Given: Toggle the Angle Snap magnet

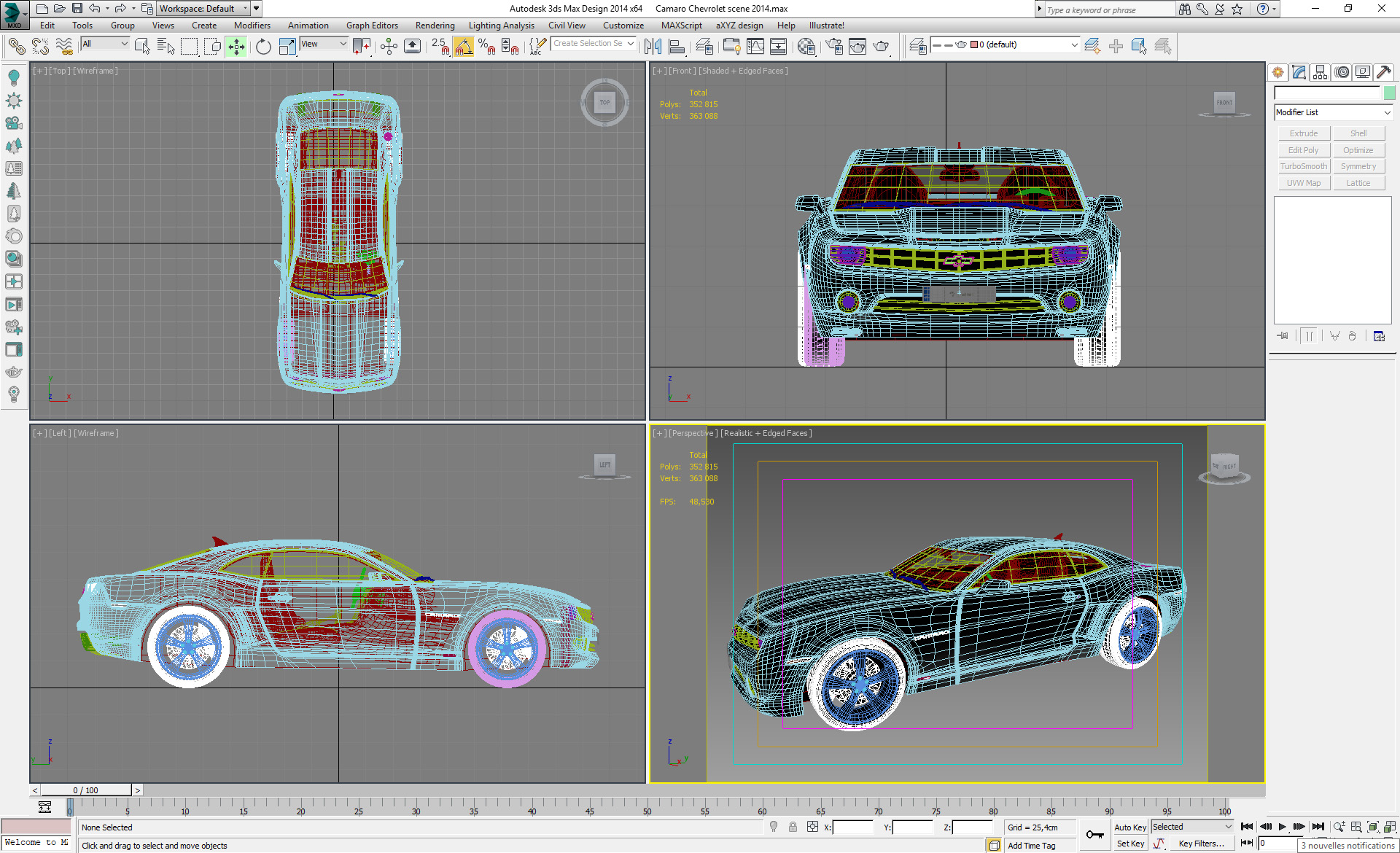Looking at the screenshot, I should pyautogui.click(x=463, y=46).
